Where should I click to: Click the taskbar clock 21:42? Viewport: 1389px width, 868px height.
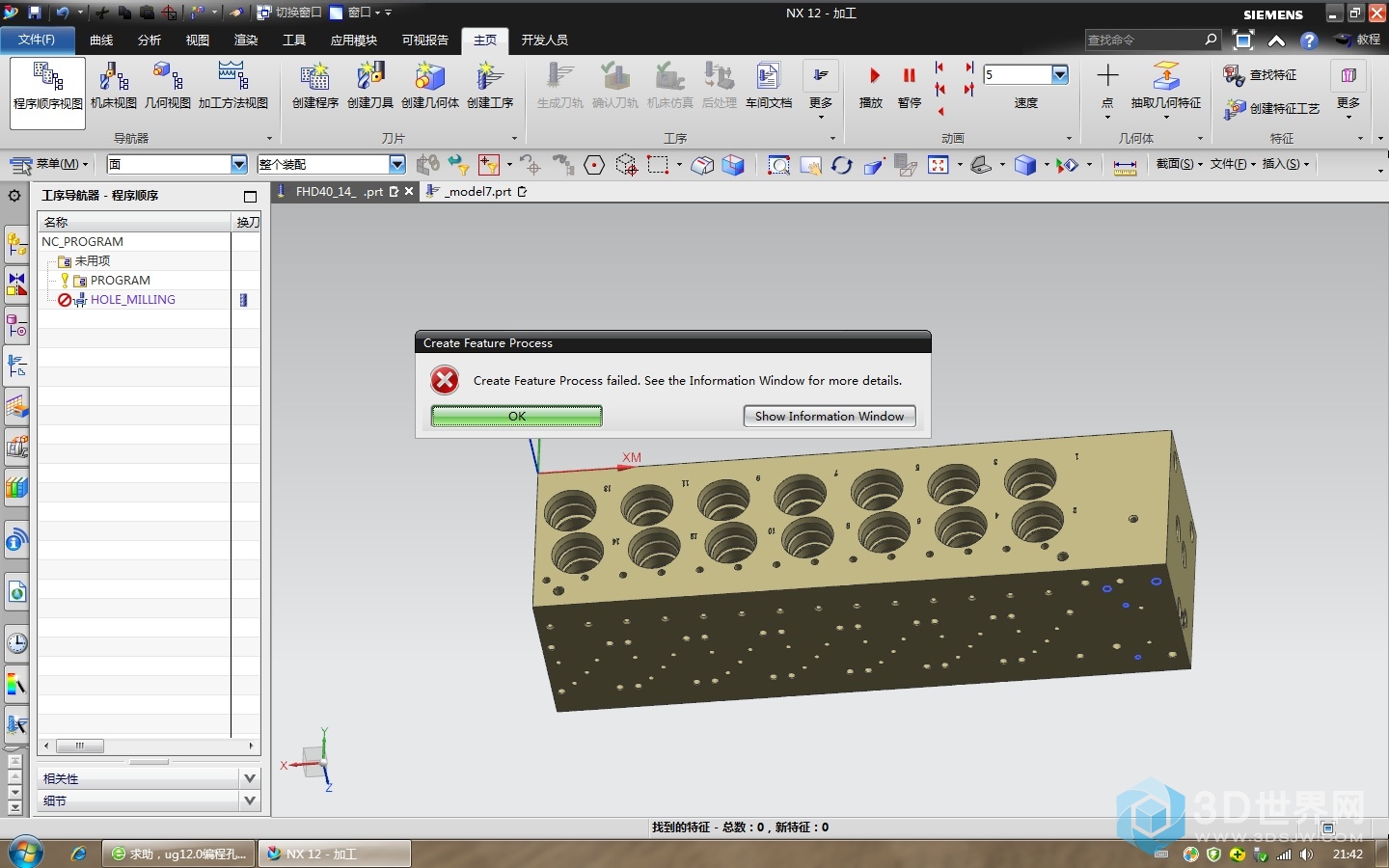tap(1348, 854)
